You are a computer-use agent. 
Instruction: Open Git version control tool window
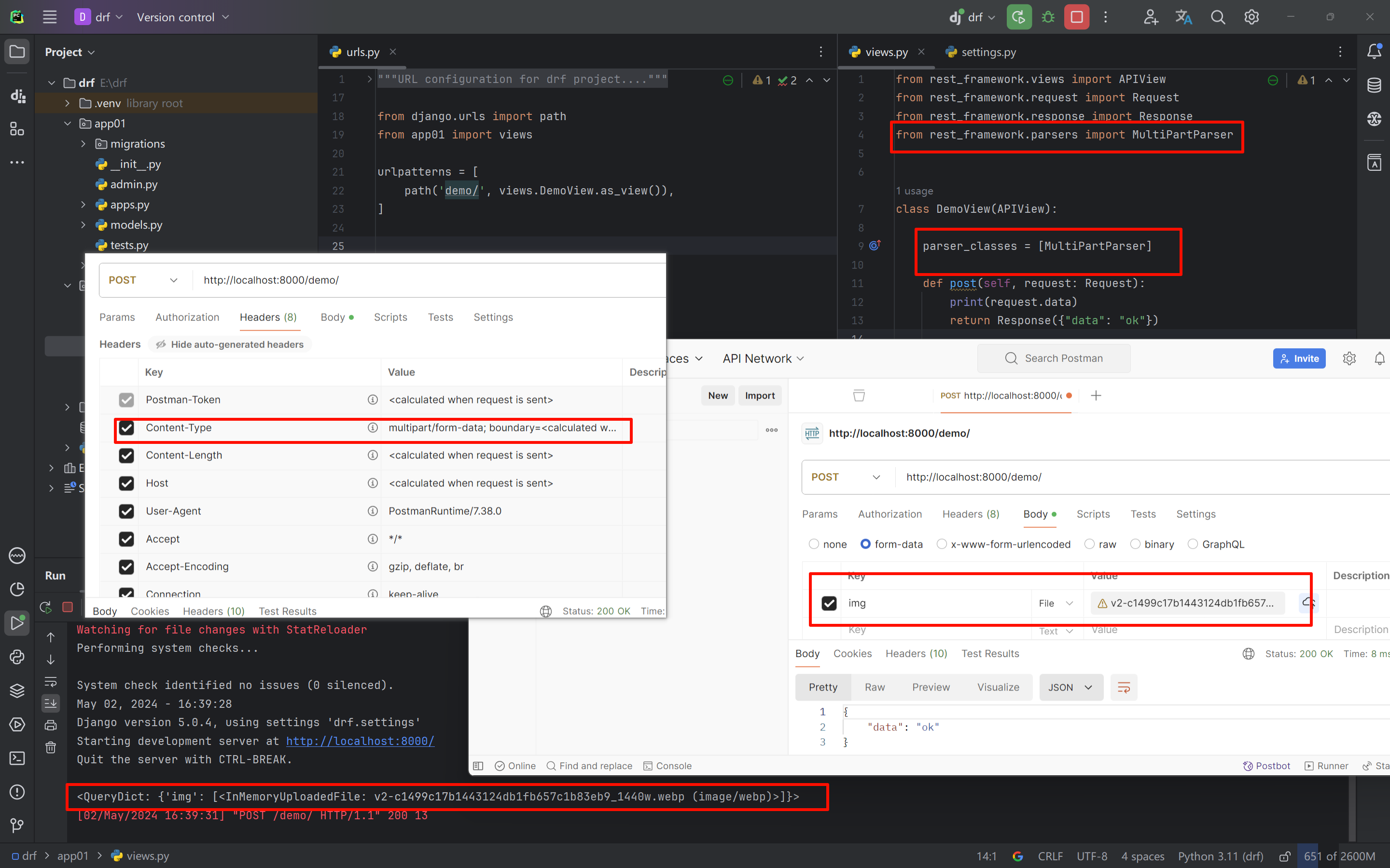pos(16,826)
